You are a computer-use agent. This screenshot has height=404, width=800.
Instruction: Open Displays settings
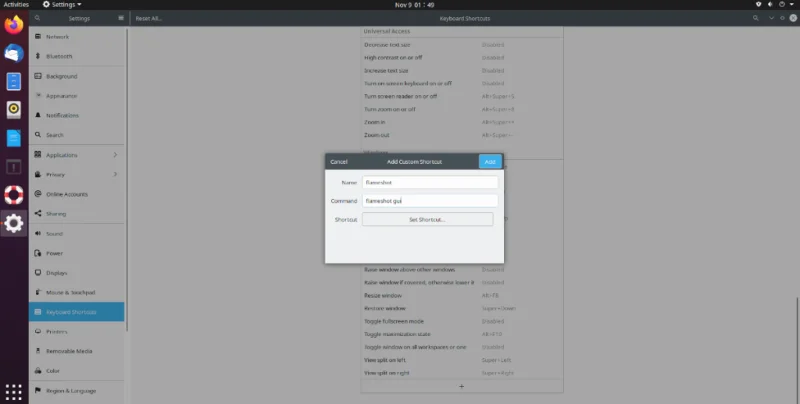click(x=77, y=273)
